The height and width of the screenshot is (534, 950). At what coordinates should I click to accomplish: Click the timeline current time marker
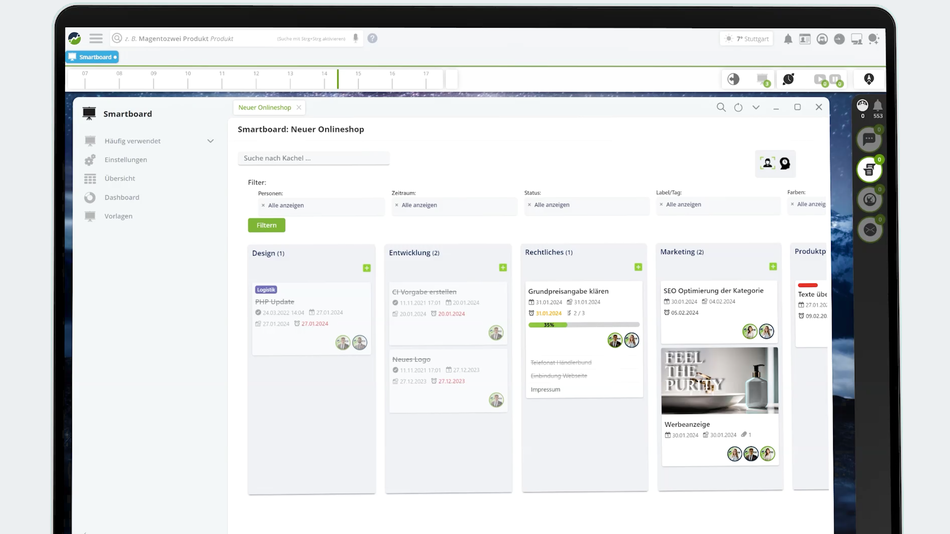click(x=337, y=79)
